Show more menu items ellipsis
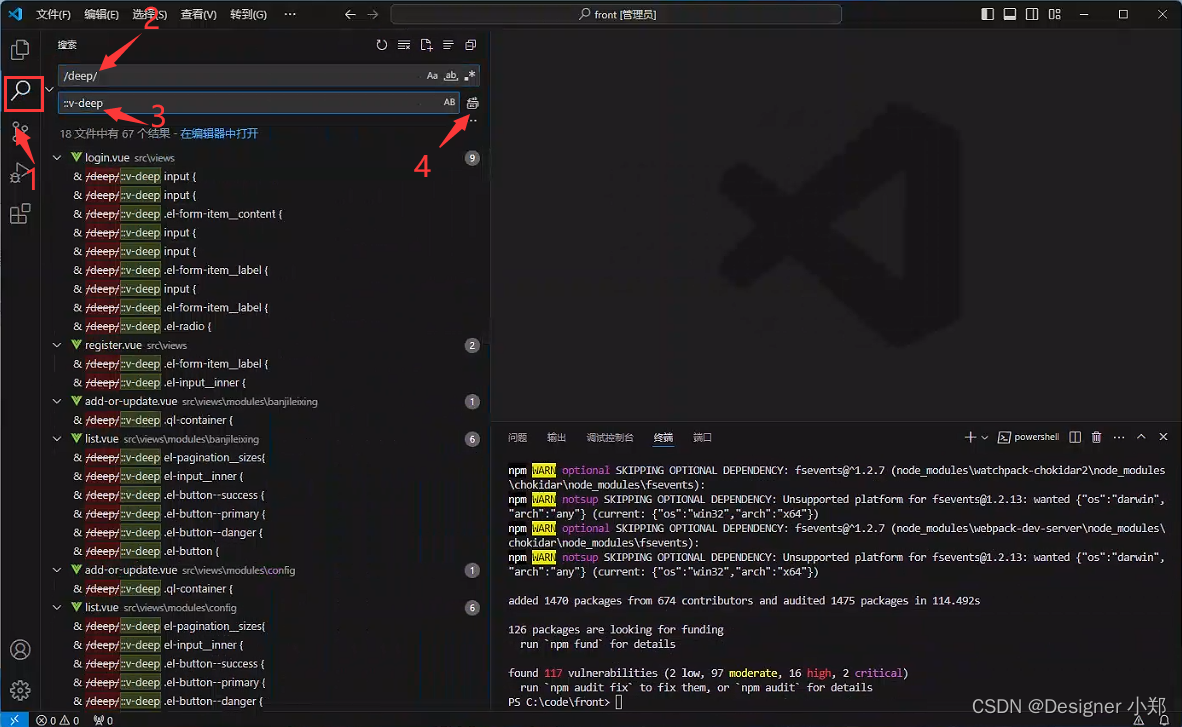The height and width of the screenshot is (727, 1182). tap(290, 14)
